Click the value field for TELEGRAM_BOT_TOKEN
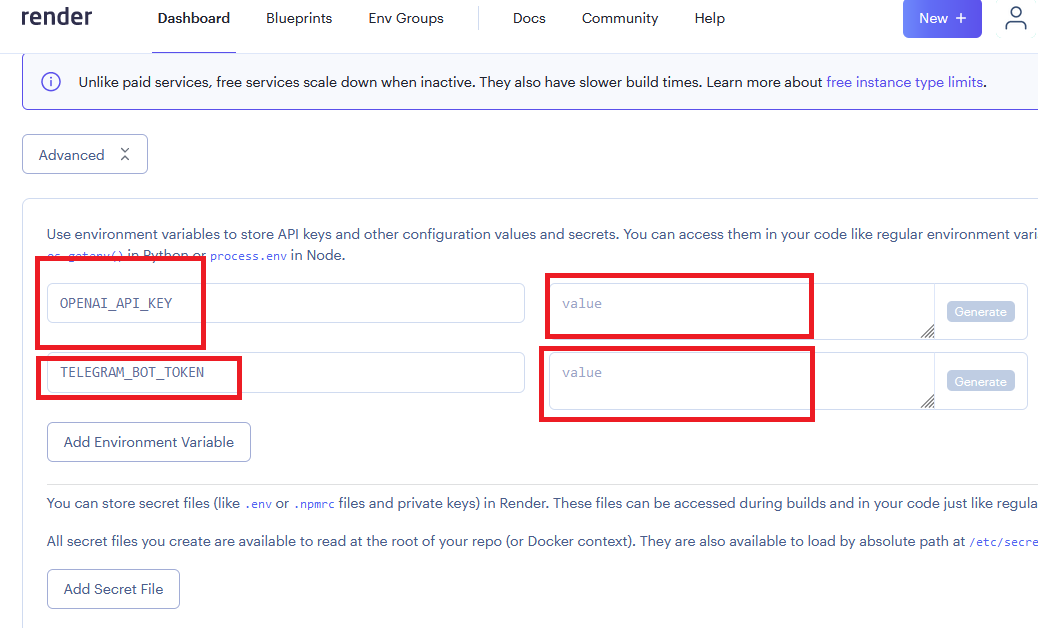The height and width of the screenshot is (628, 1038). coord(741,381)
